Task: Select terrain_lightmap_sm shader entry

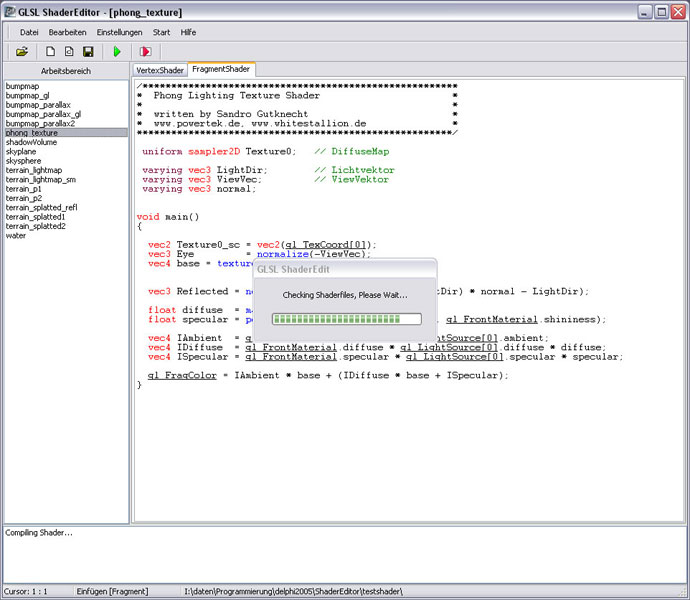Action: tap(40, 179)
